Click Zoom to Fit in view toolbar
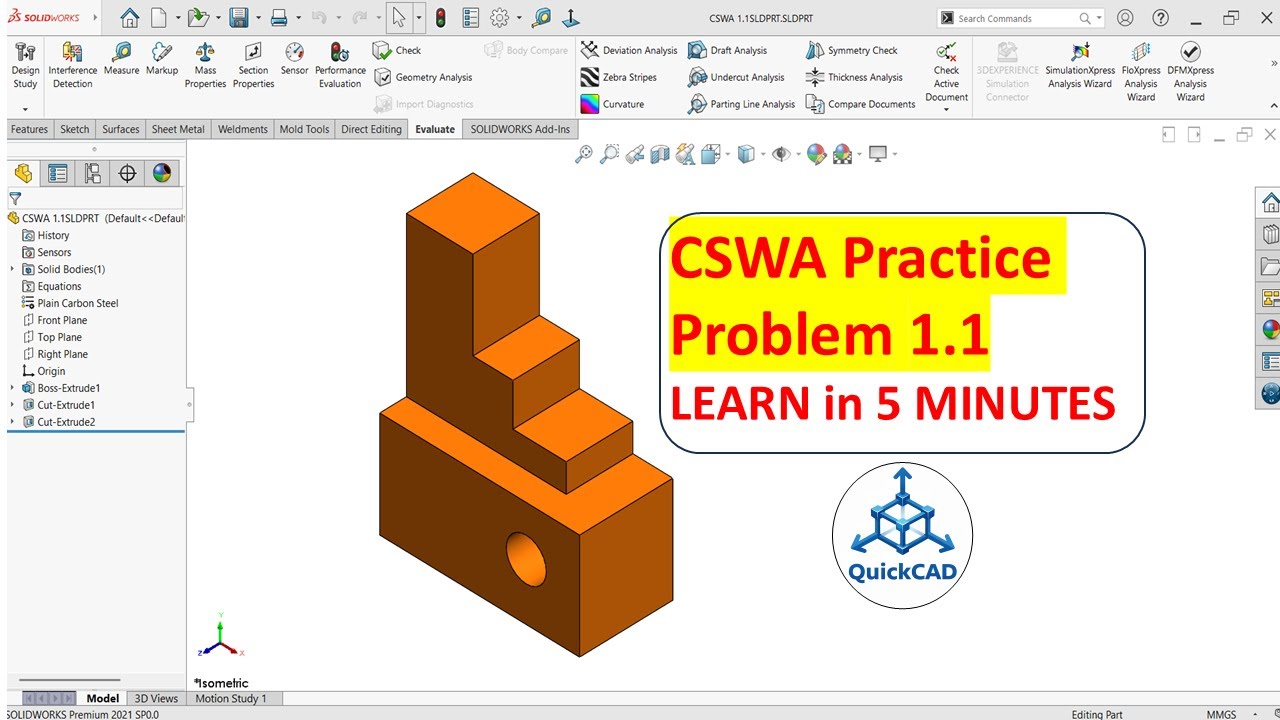1280x720 pixels. (x=583, y=154)
